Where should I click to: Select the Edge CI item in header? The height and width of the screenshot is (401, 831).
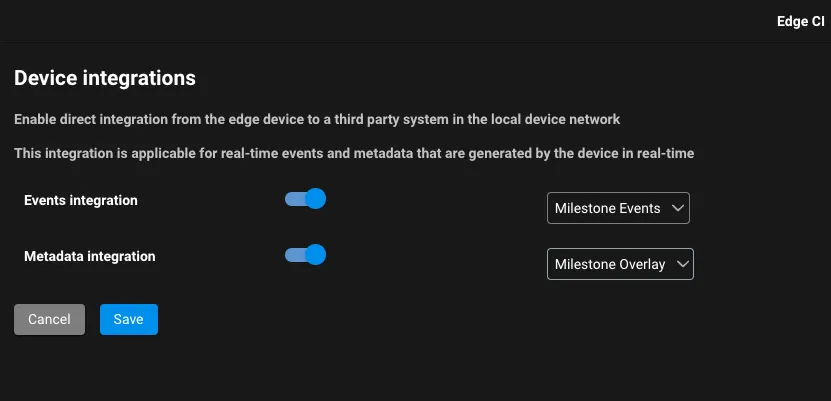pyautogui.click(x=800, y=21)
